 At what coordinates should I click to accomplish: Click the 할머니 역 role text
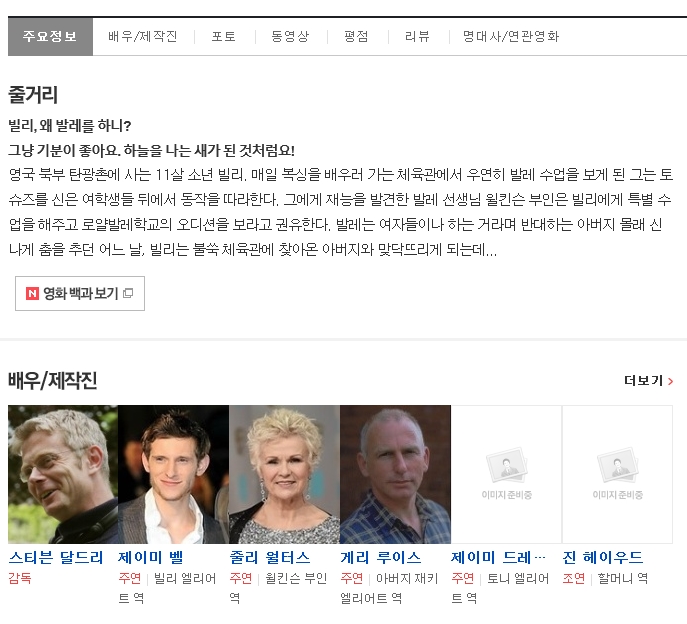click(623, 578)
